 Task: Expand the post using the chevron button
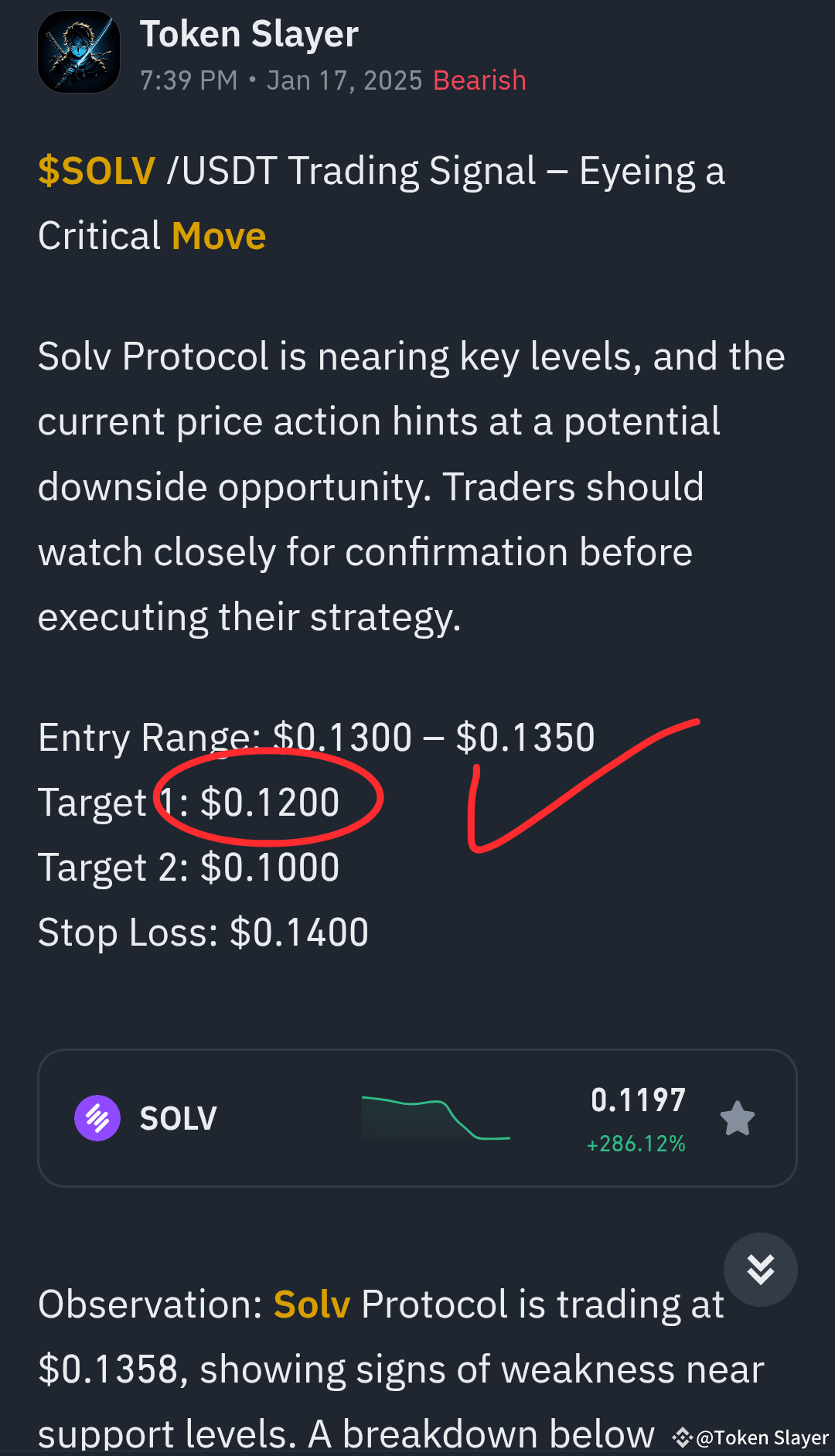[x=760, y=1269]
